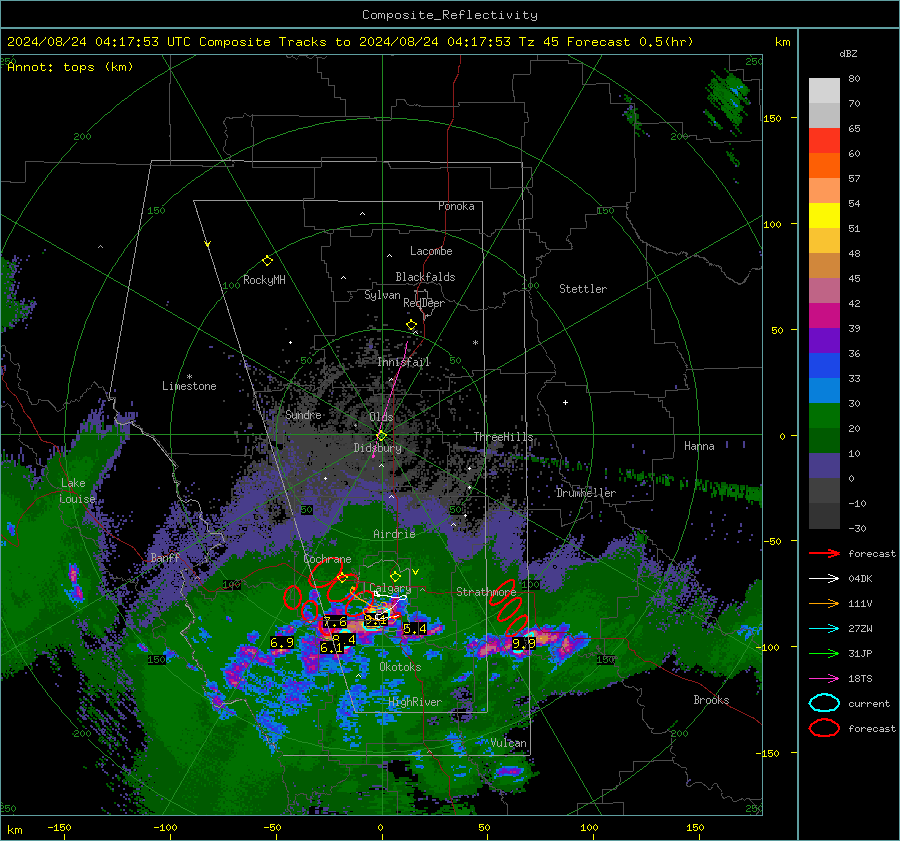Click the yellow diamond marker below Cochrane

342,578
